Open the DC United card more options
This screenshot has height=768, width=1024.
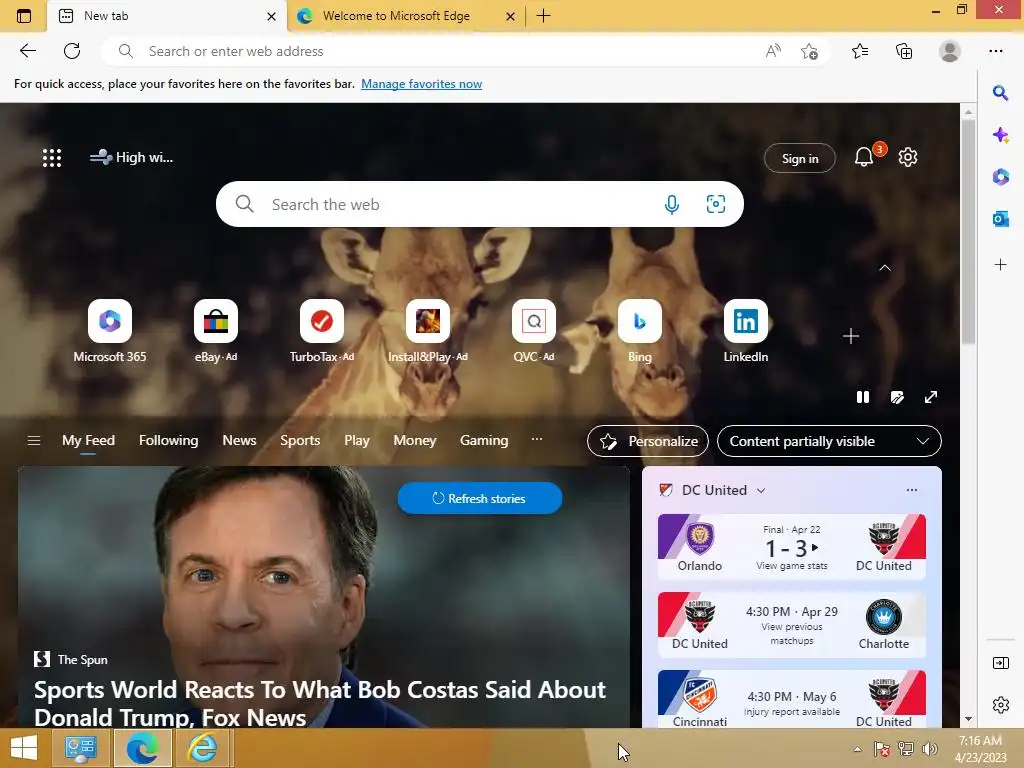click(x=912, y=490)
